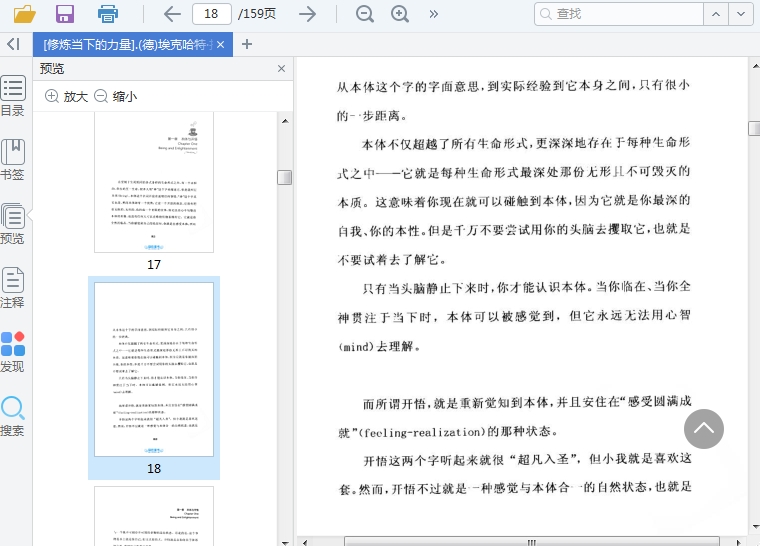Click the thumbnail panel scrollbar handle
This screenshot has height=546, width=760.
tap(285, 177)
